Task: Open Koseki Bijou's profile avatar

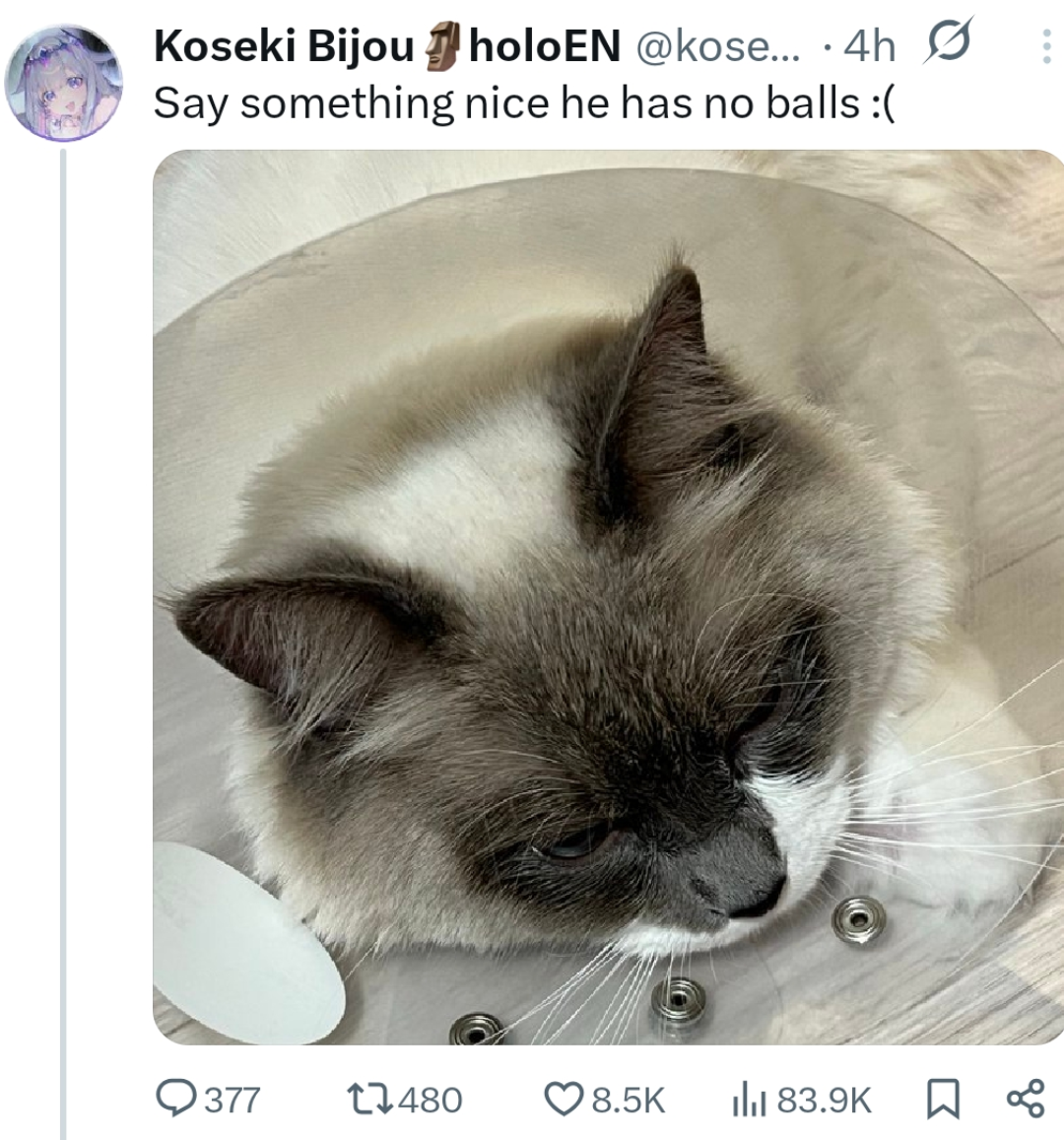Action: 63,83
